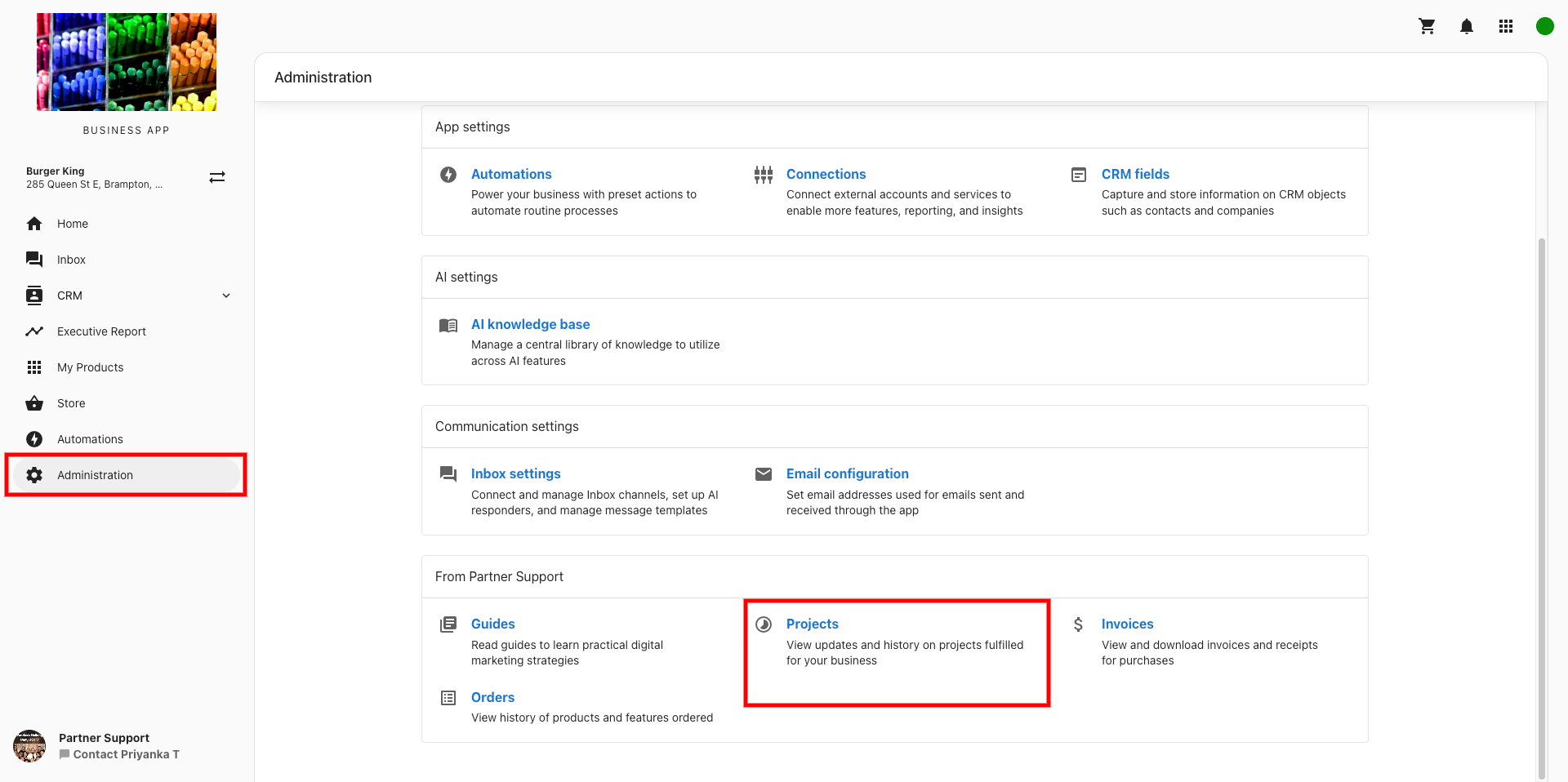Click the Home house icon in sidebar
Image resolution: width=1568 pixels, height=782 pixels.
click(34, 224)
